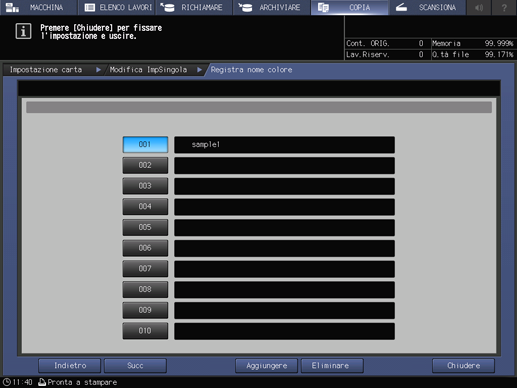Click the help question mark icon

[x=504, y=7]
